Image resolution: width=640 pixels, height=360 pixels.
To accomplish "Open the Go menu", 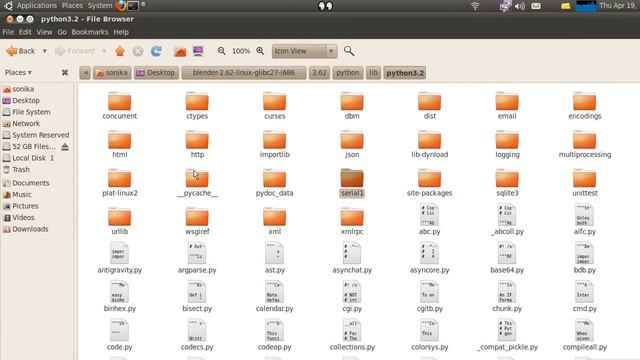I will pyautogui.click(x=62, y=32).
